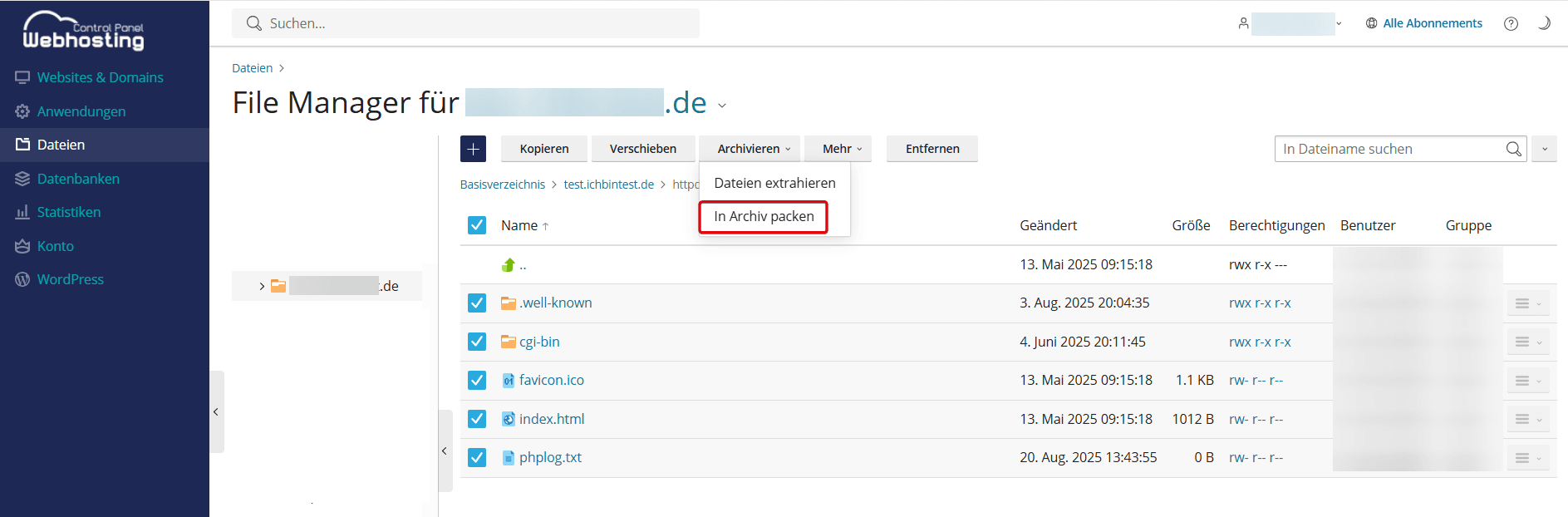Uncheck the favicon.ico checkbox

477,380
